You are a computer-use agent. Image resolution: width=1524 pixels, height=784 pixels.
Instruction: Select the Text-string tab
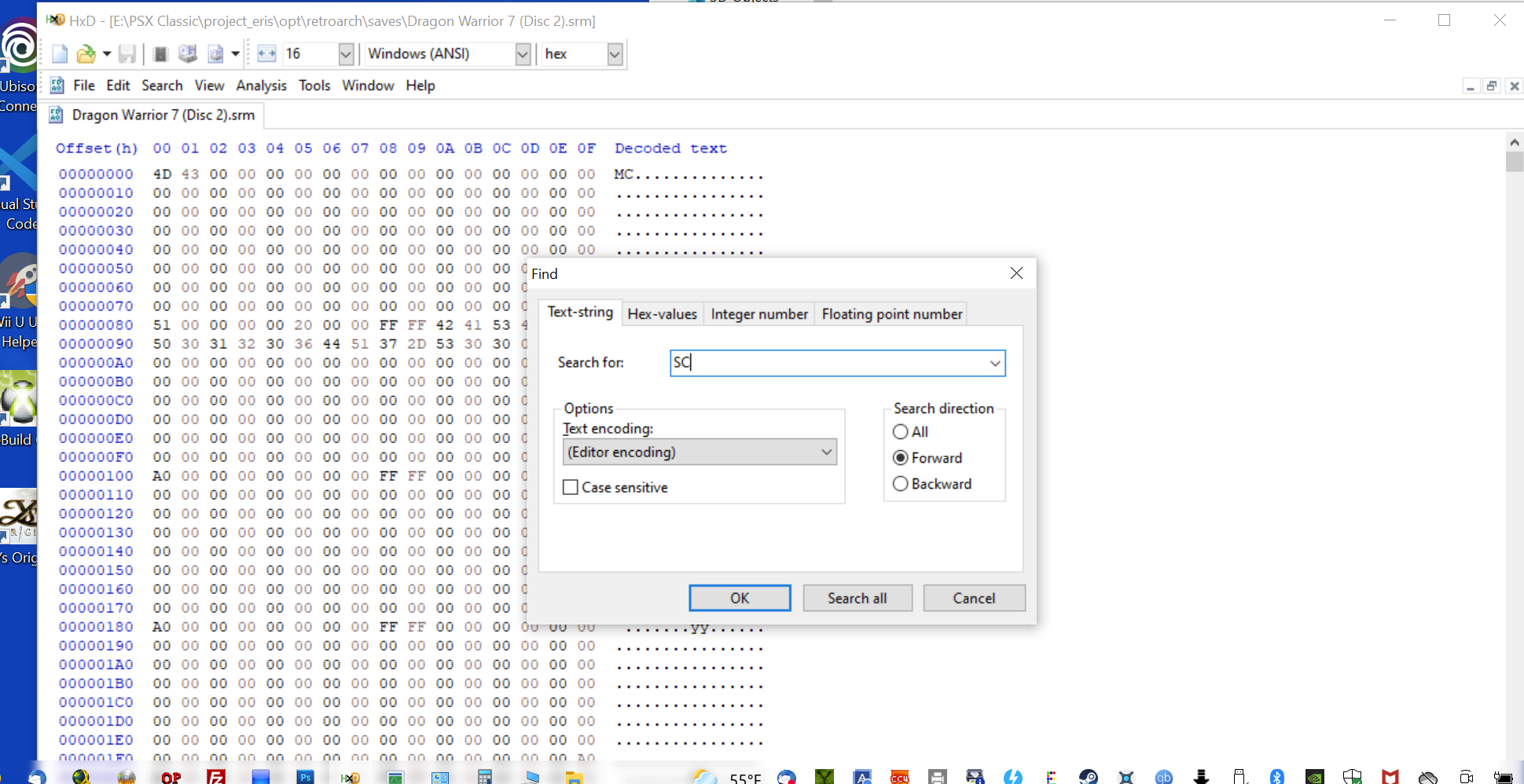point(580,312)
